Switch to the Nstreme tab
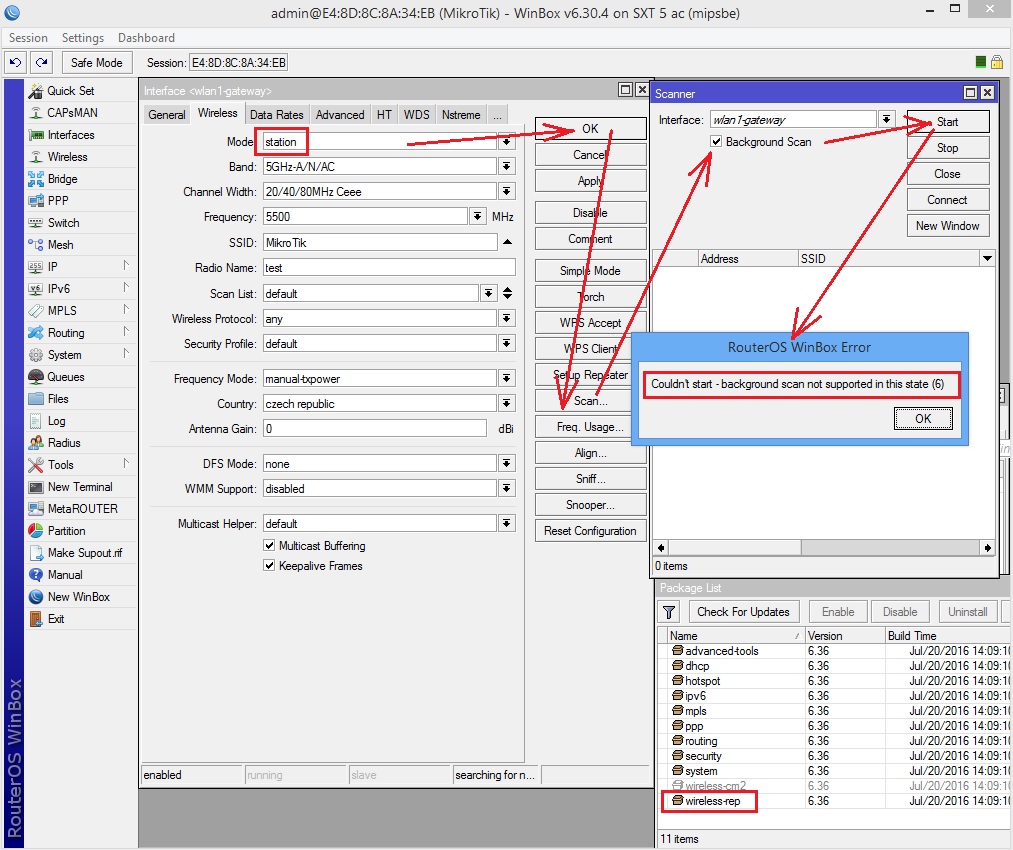Image resolution: width=1013 pixels, height=850 pixels. [x=461, y=115]
